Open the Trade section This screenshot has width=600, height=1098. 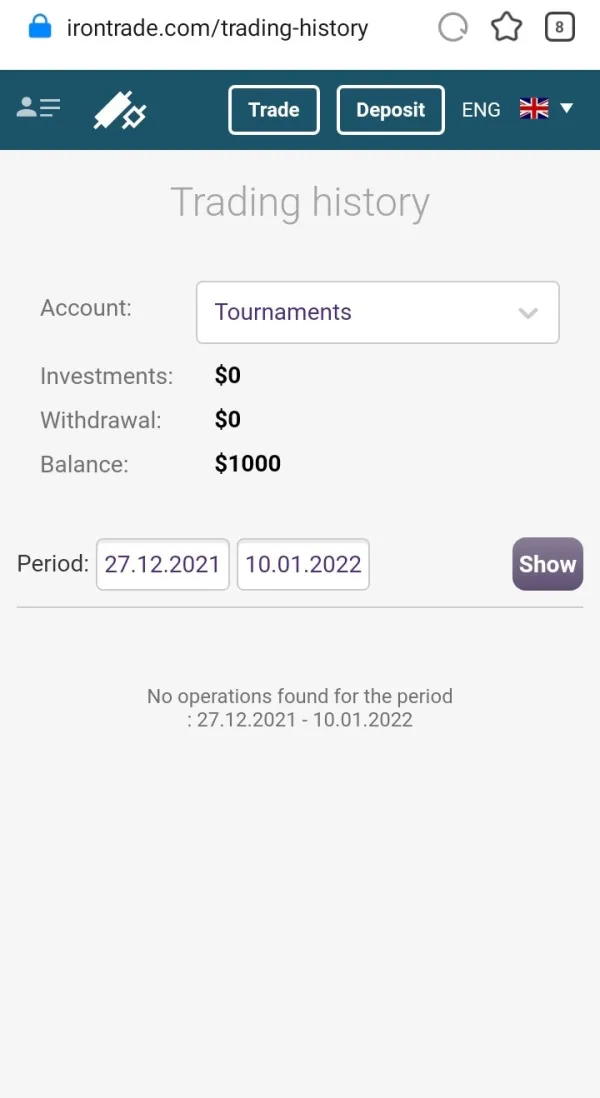pyautogui.click(x=273, y=110)
